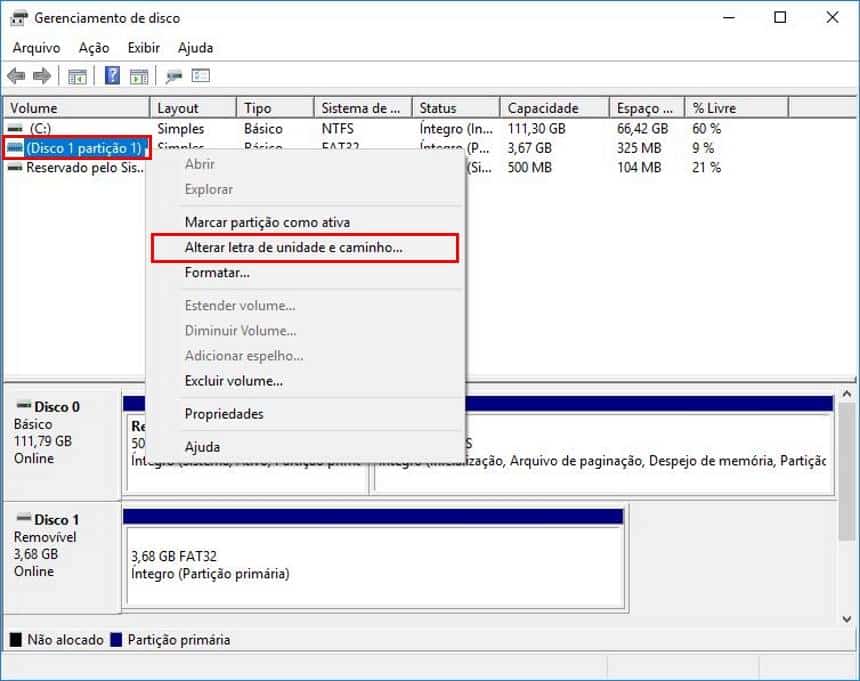Maximize the Gerenciamento de disco window
The width and height of the screenshot is (860, 681).
(780, 18)
